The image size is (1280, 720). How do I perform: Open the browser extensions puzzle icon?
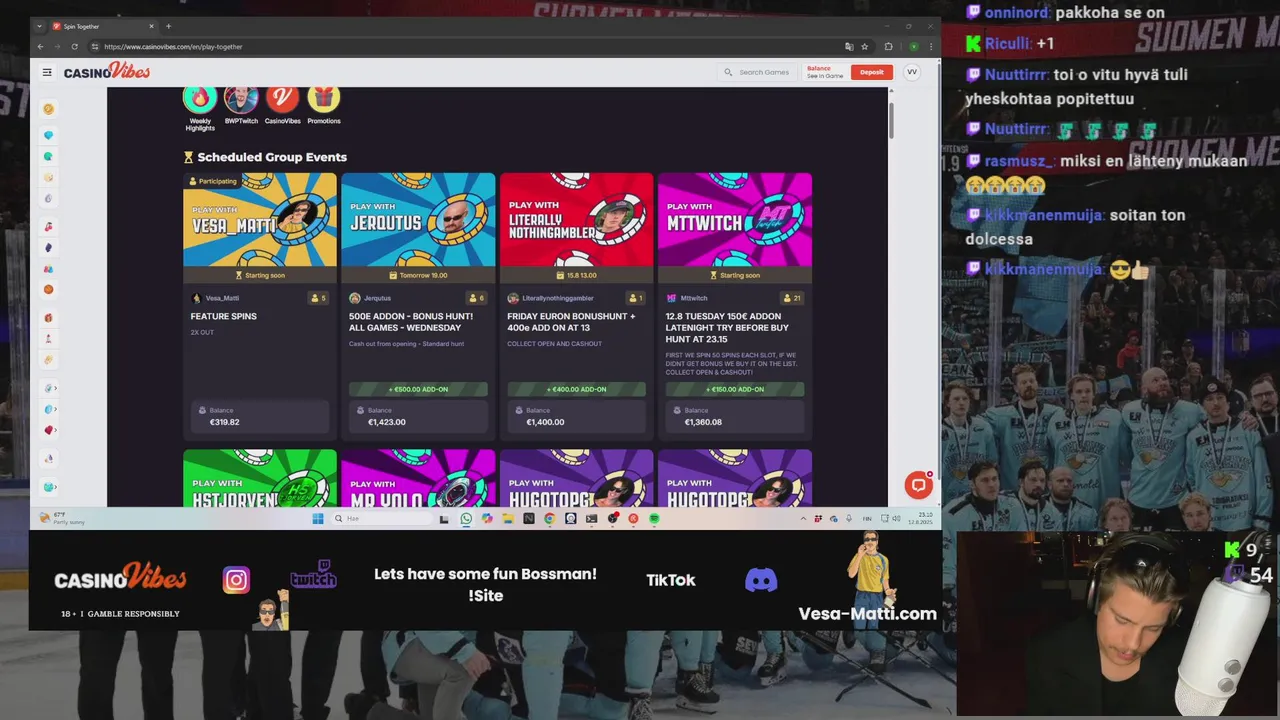pos(888,47)
